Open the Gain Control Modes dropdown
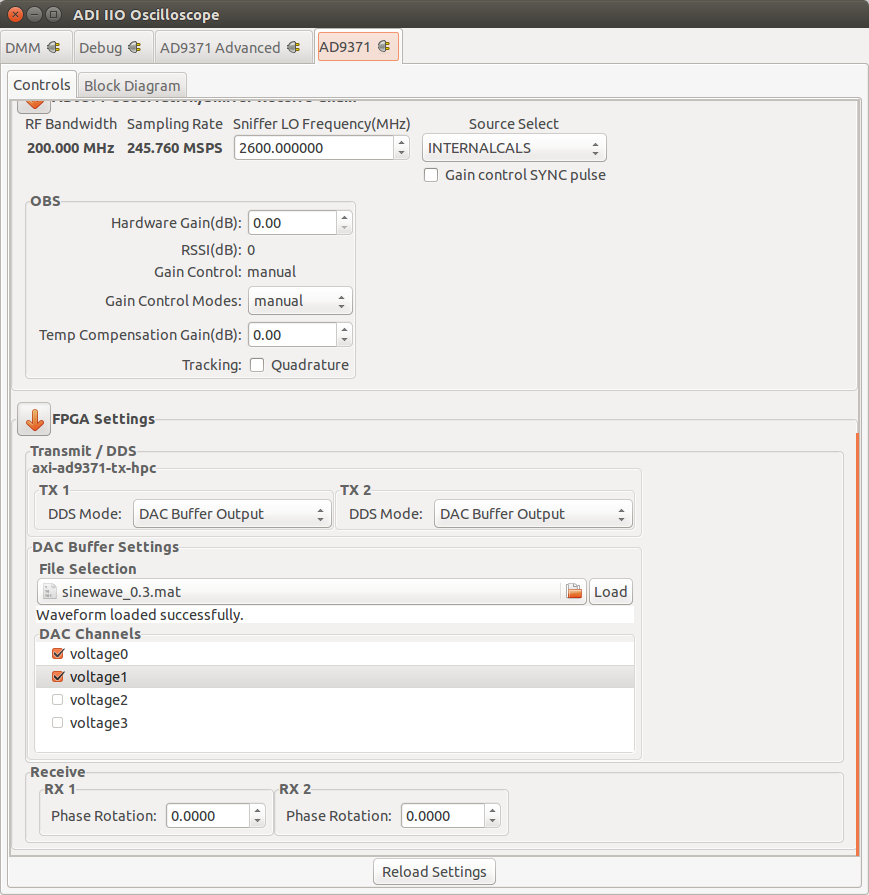Viewport: 869px width, 895px height. (x=300, y=300)
